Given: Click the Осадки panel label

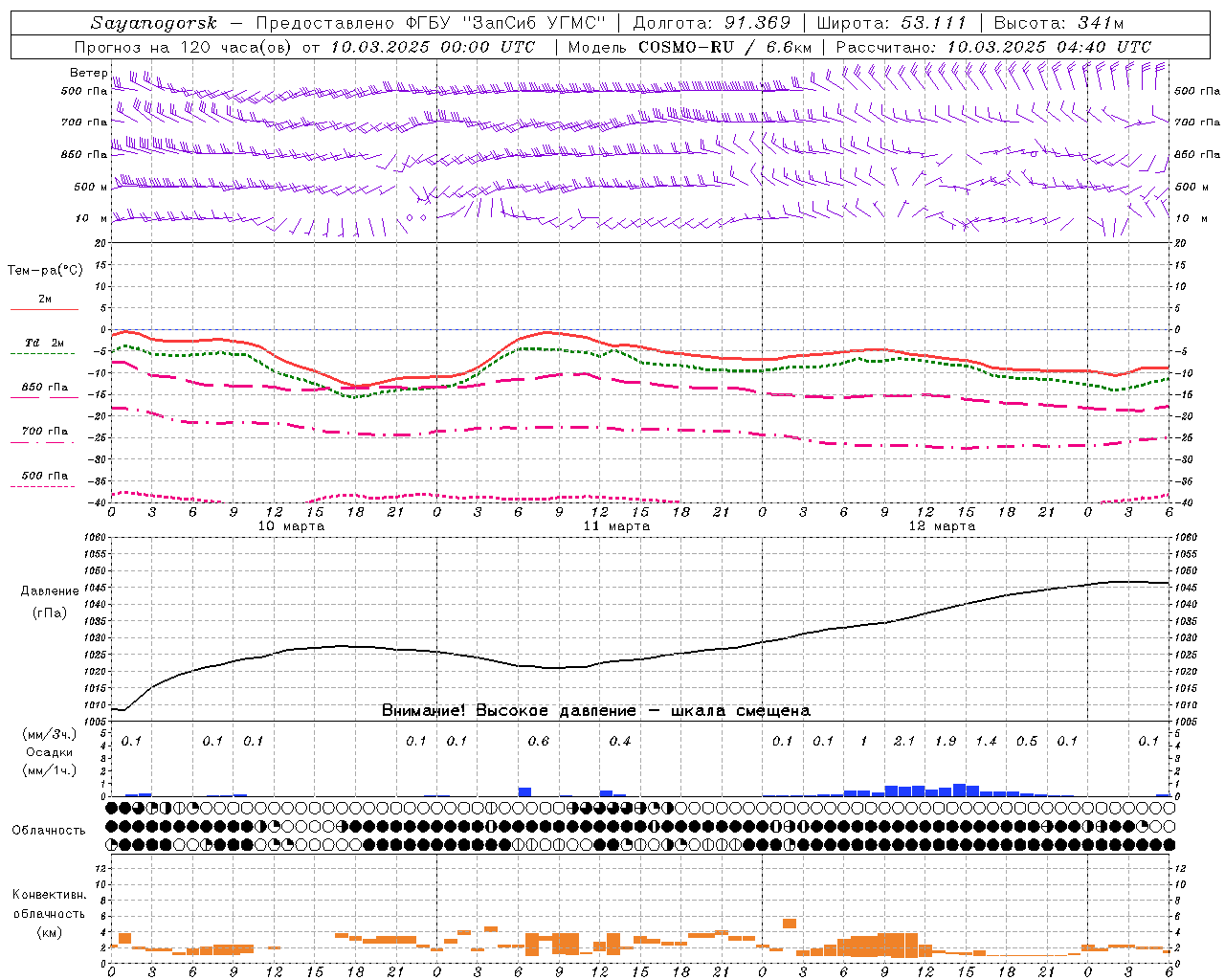Looking at the screenshot, I should pyautogui.click(x=49, y=752).
